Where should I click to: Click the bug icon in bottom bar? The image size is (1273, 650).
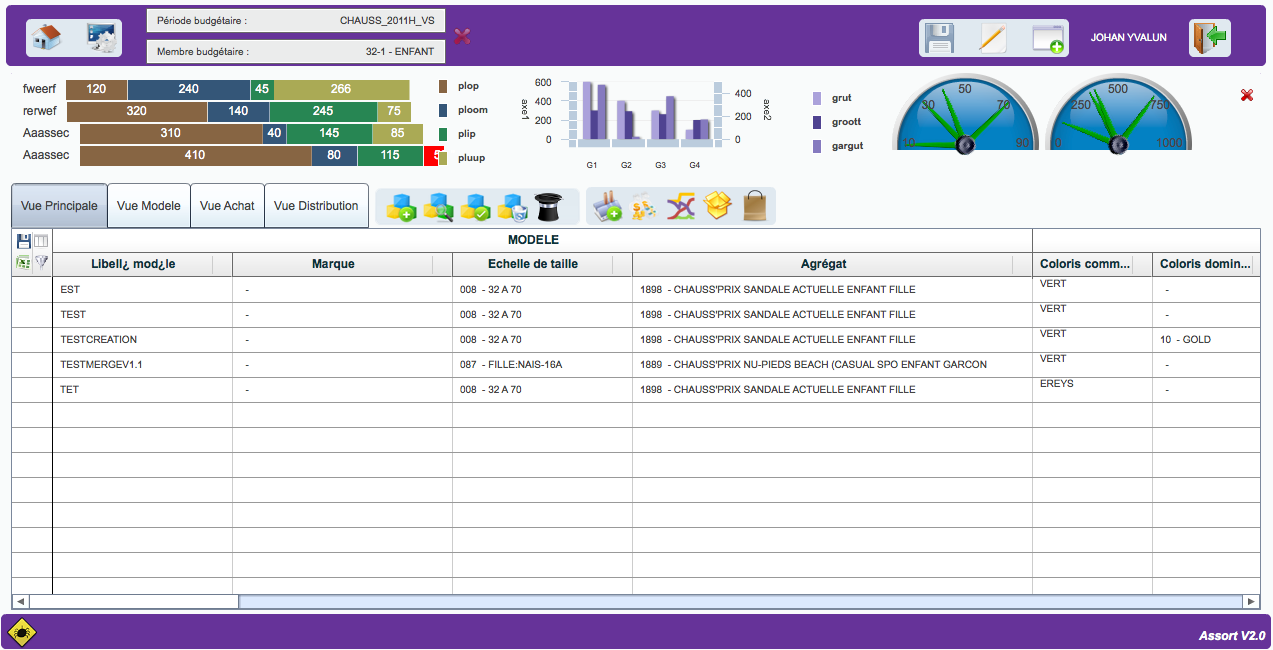click(22, 632)
